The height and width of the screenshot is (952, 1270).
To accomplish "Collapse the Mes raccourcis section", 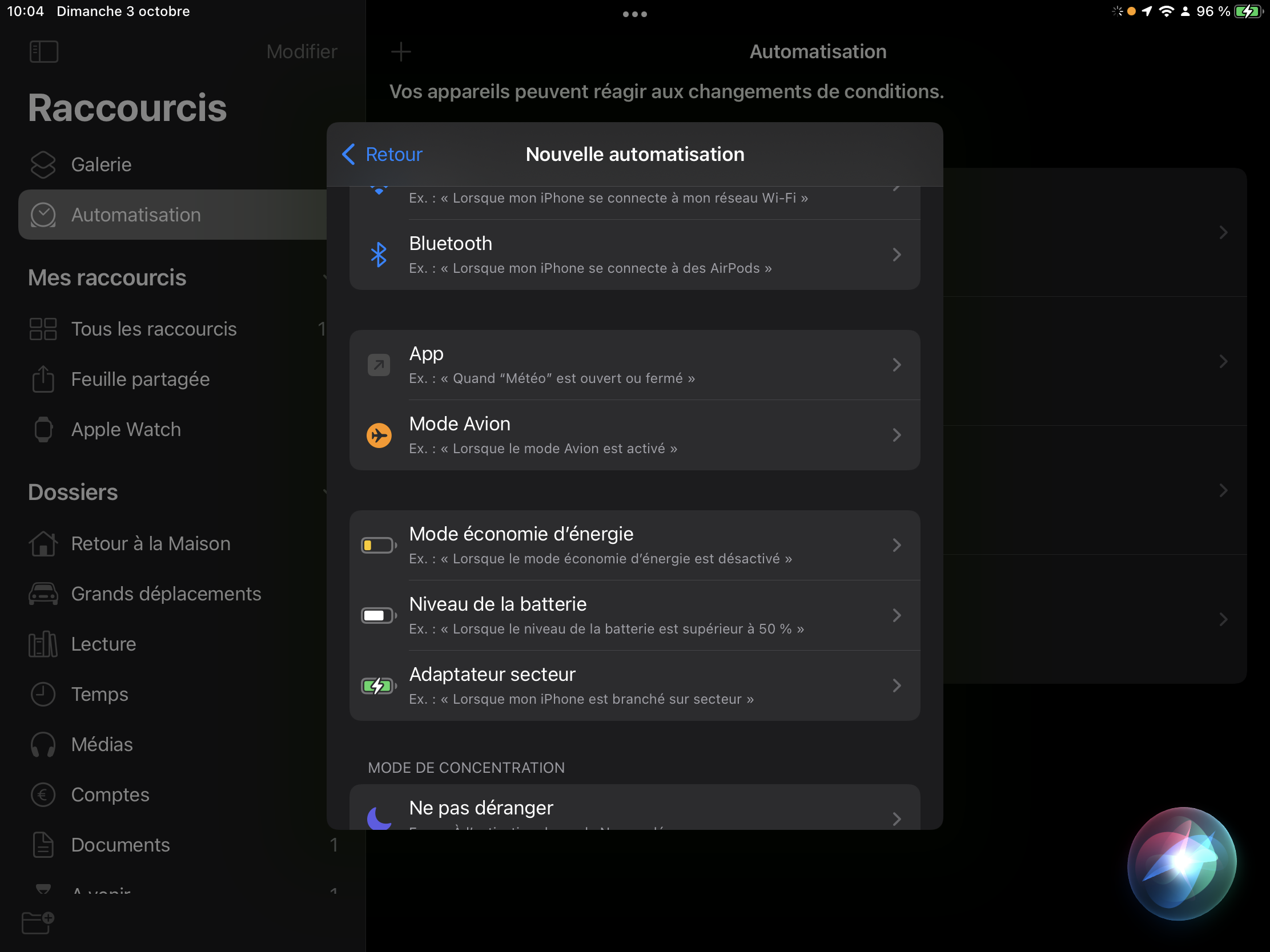I will click(x=325, y=278).
